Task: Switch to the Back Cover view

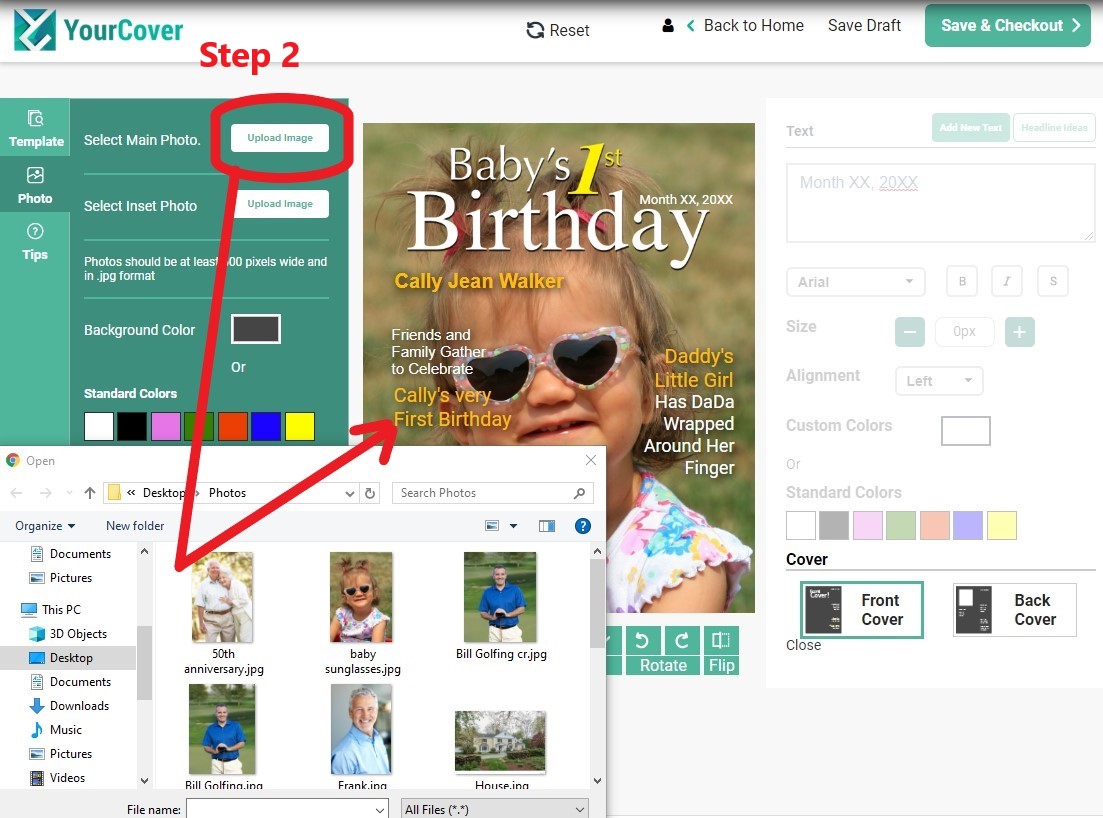Action: [x=1013, y=609]
